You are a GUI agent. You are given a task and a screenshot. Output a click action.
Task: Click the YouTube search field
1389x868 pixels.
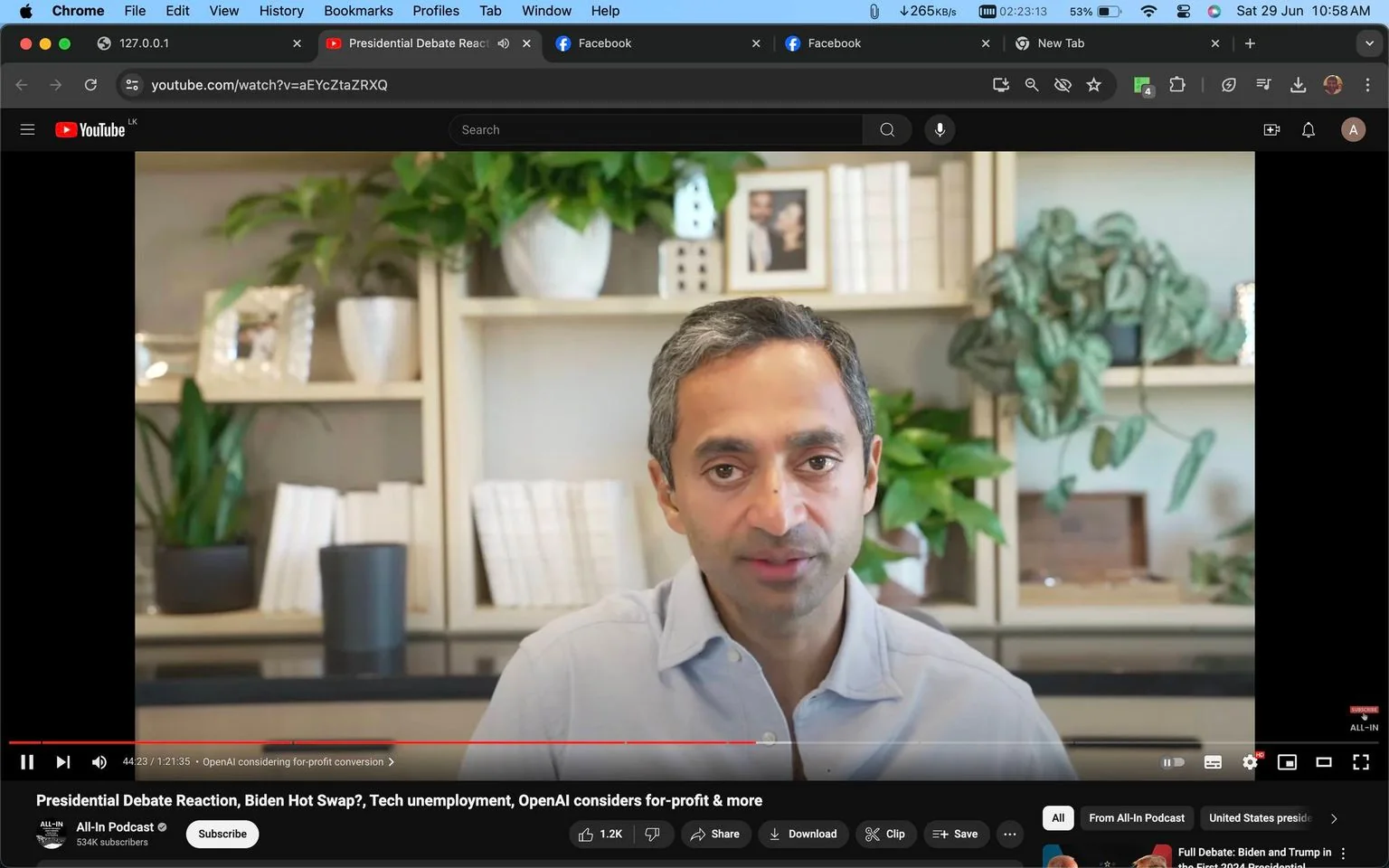(656, 129)
